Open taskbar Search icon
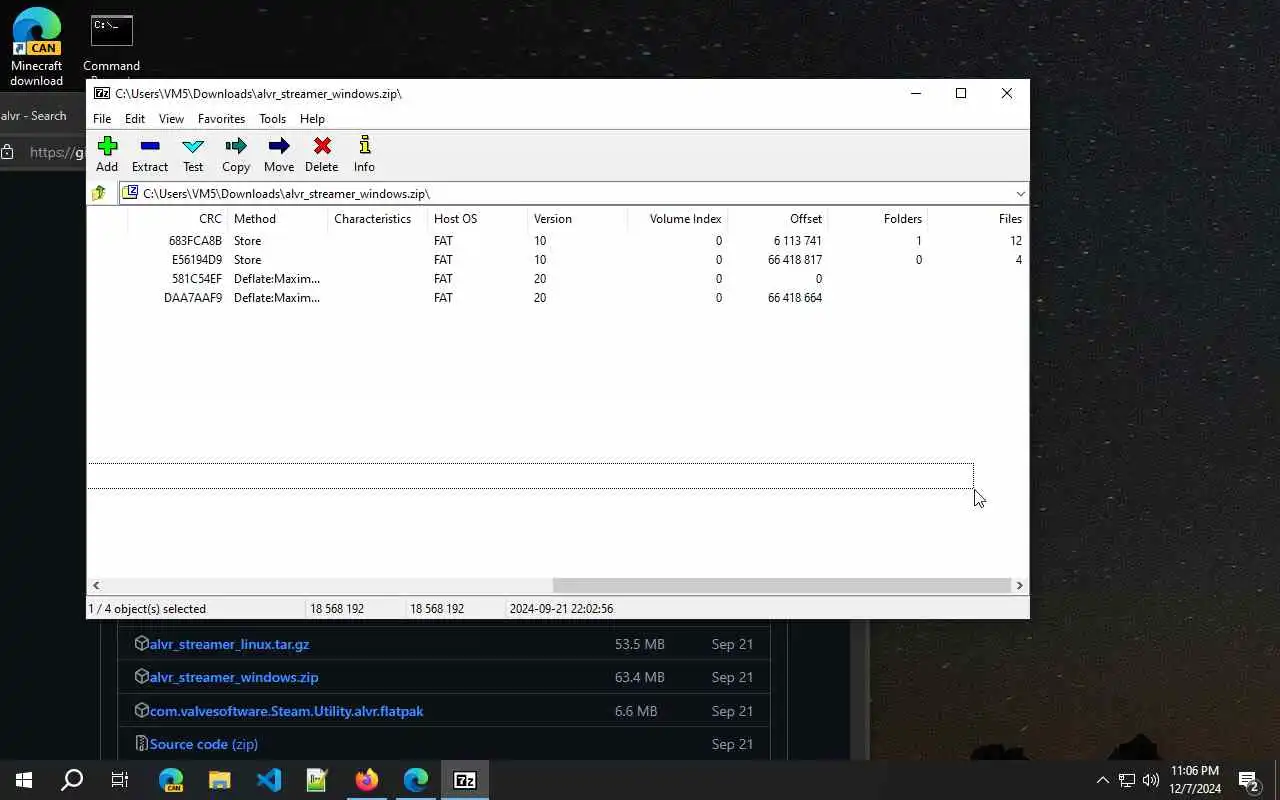 coord(72,780)
